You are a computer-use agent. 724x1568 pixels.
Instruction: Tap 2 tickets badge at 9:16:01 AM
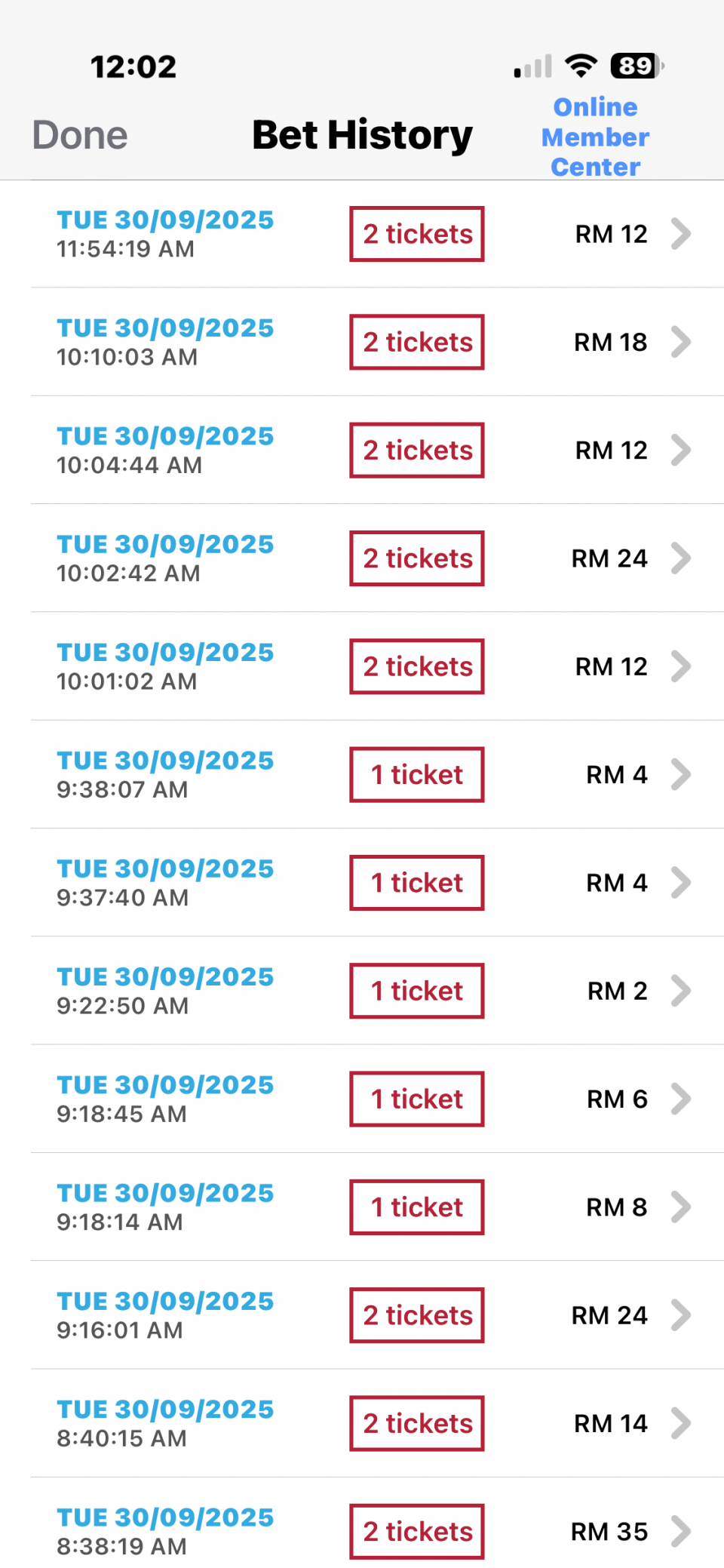(417, 1315)
